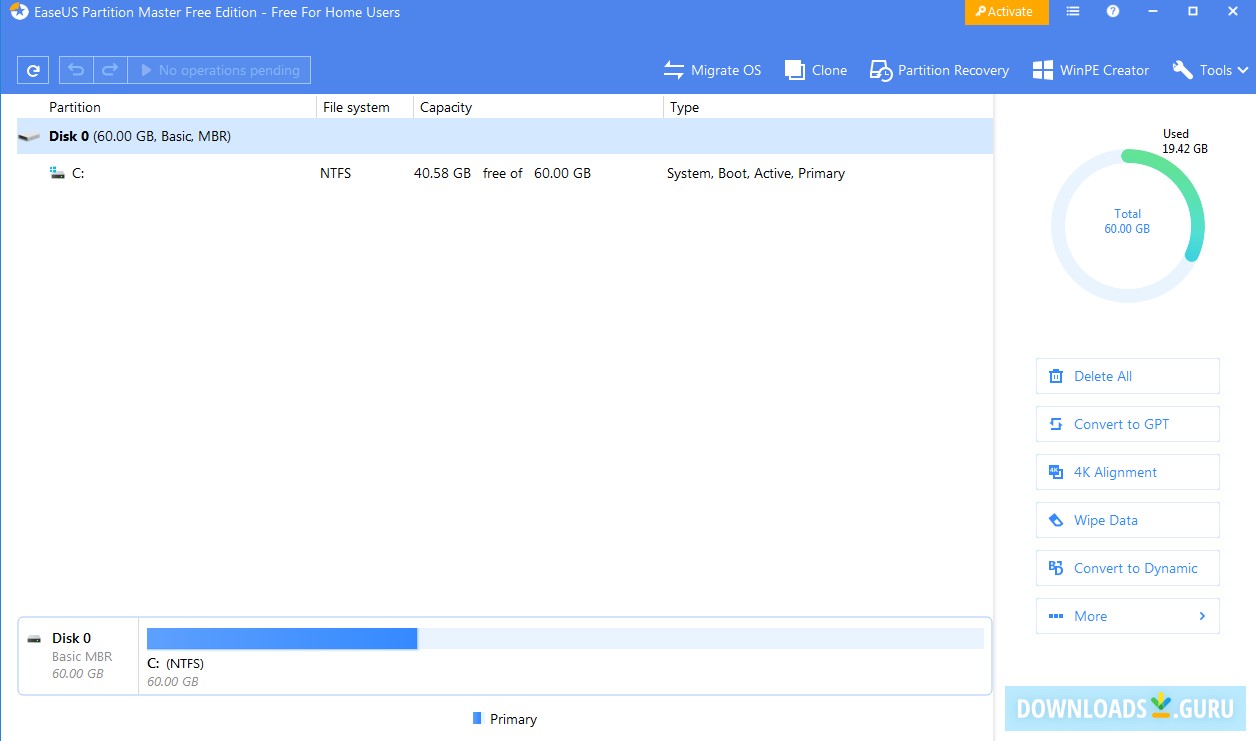Viewport: 1256px width, 741px height.
Task: Open the Migrate OS wizard
Action: point(712,70)
